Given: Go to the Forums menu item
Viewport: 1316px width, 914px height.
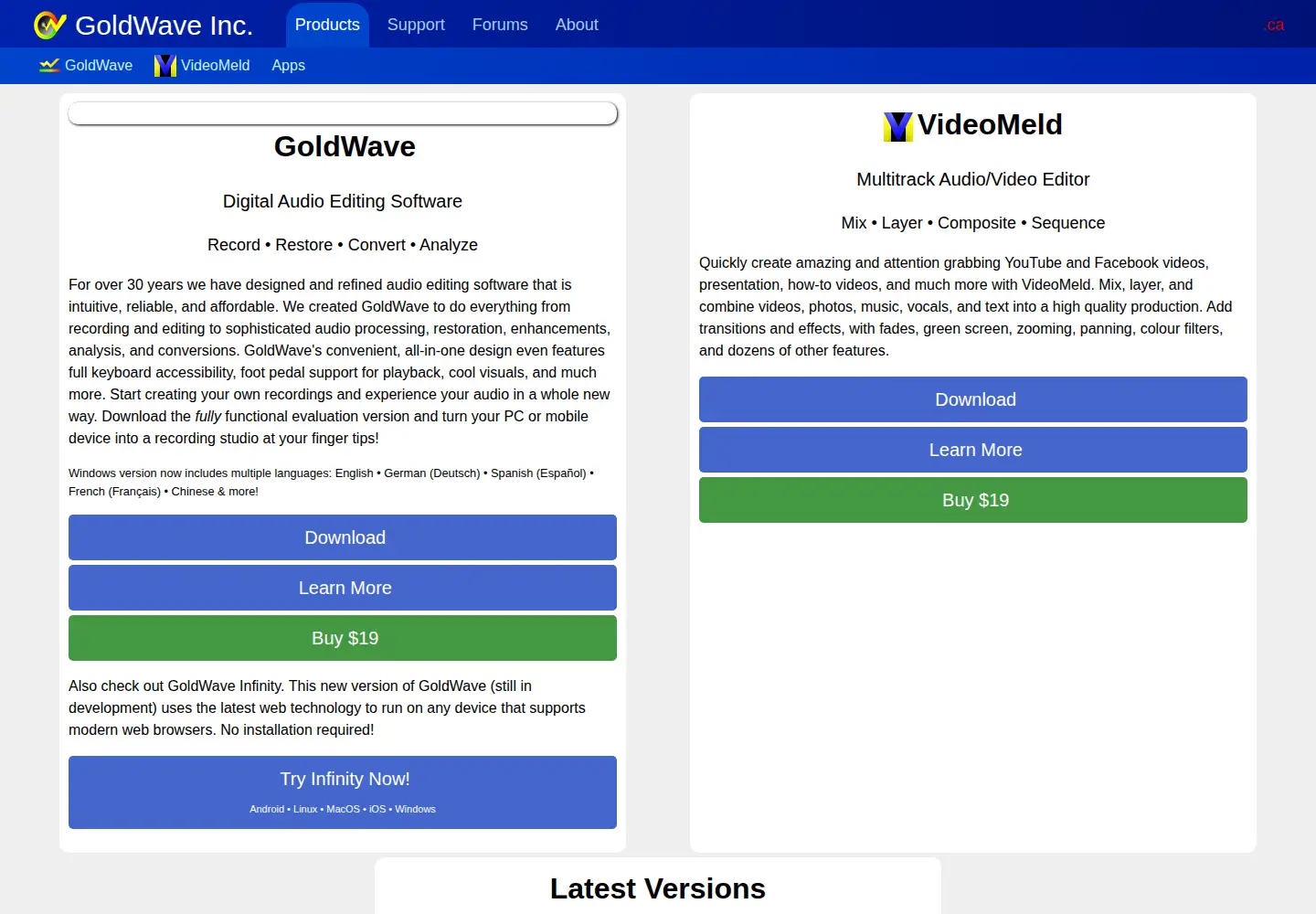Looking at the screenshot, I should (x=500, y=25).
